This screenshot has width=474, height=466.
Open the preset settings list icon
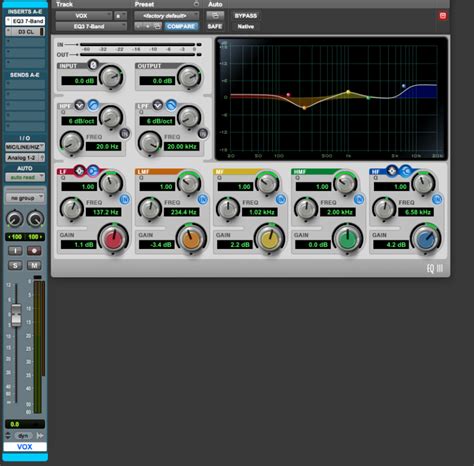click(x=157, y=26)
